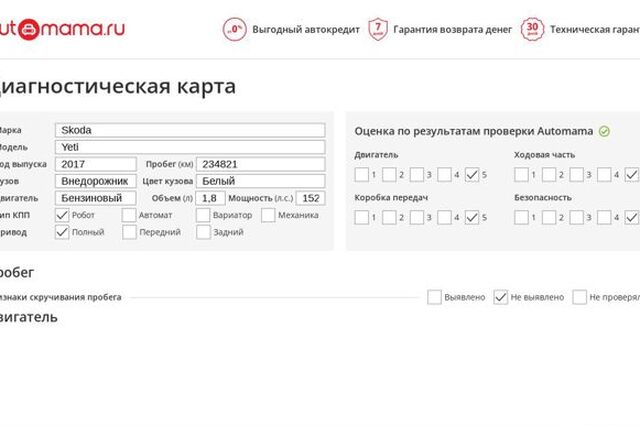640x426 pixels.
Task: Open Техническая гарантия link
Action: [595, 30]
